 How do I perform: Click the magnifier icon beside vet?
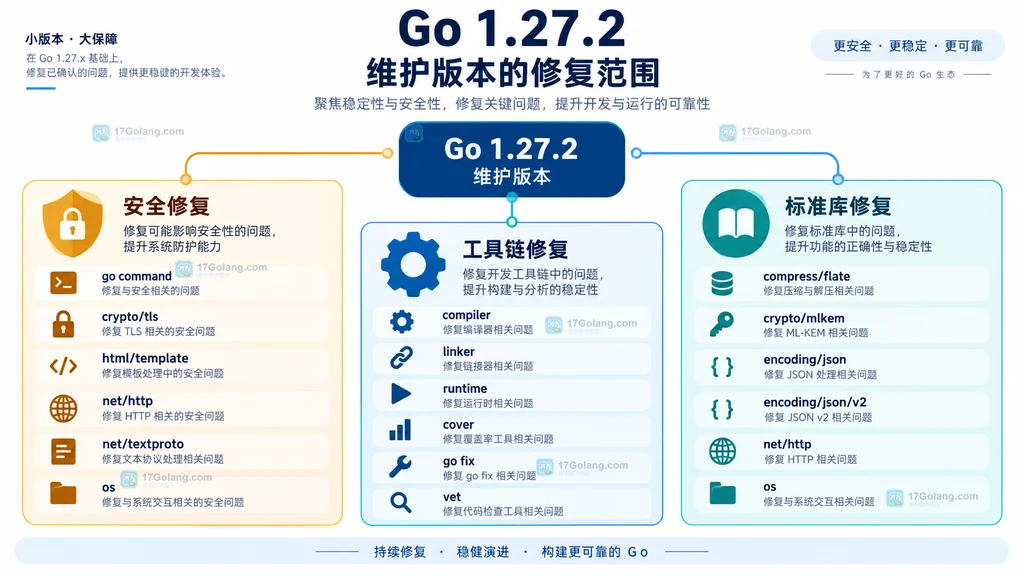point(400,502)
